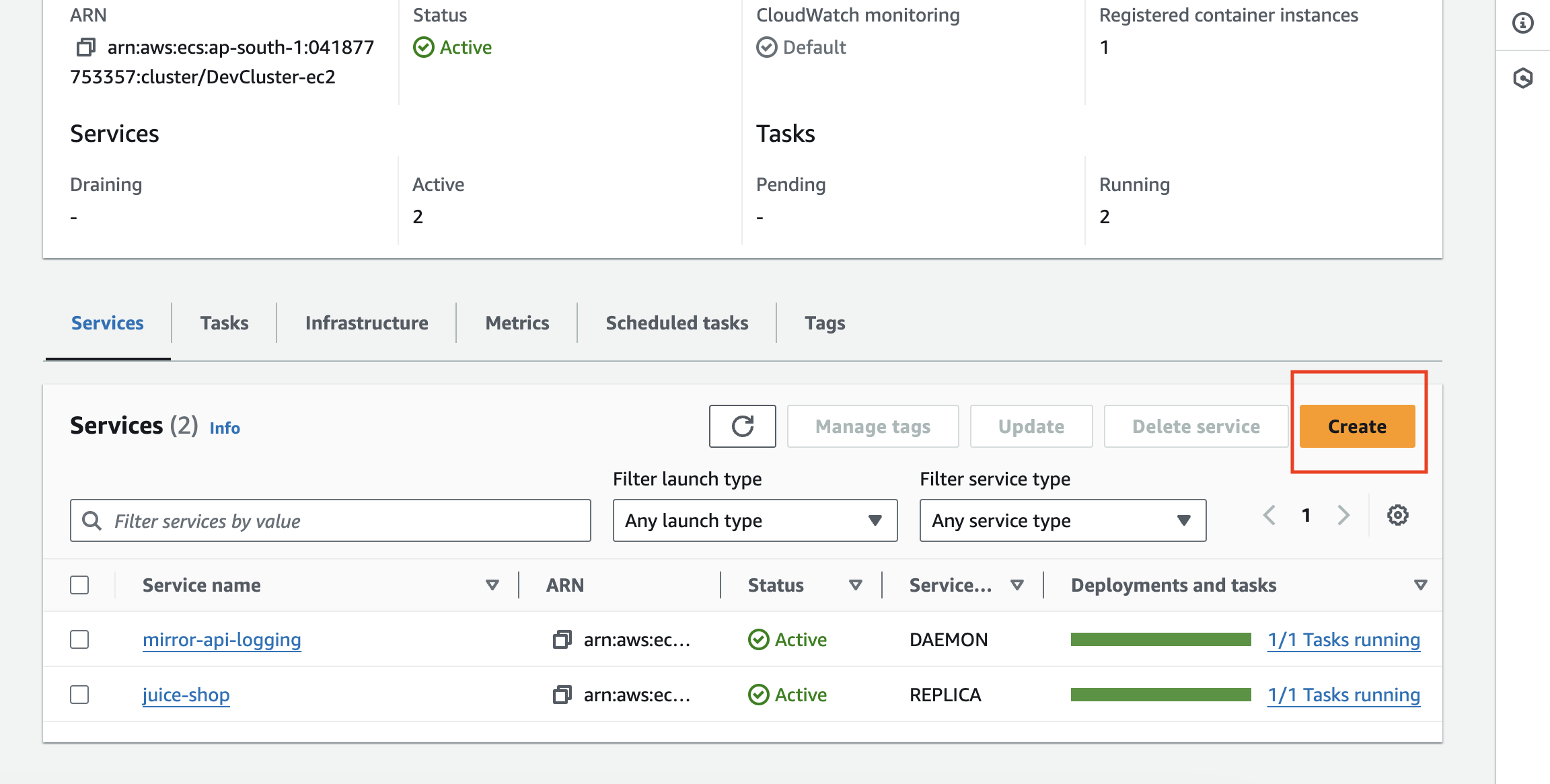
Task: Toggle the select all services checkbox
Action: pos(79,585)
